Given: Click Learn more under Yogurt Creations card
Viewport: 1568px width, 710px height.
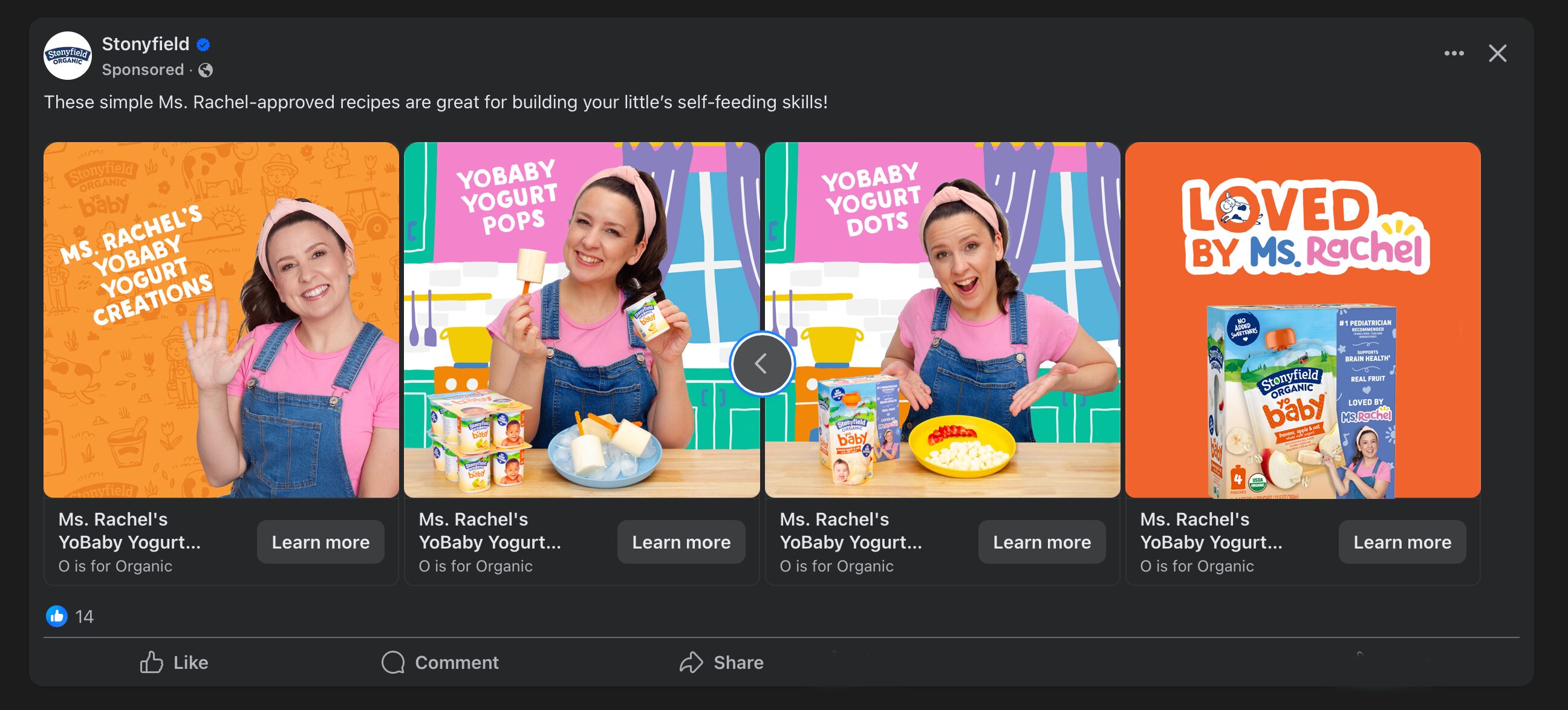Looking at the screenshot, I should [320, 542].
